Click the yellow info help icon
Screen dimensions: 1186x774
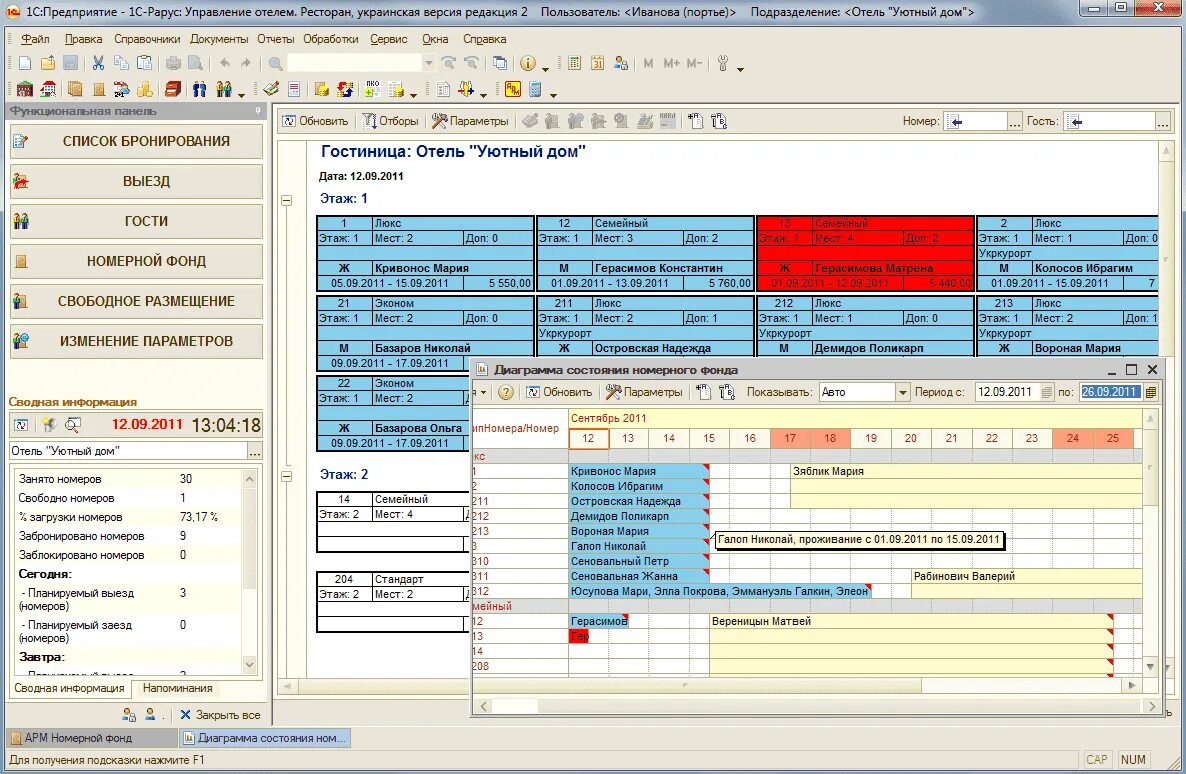(528, 64)
